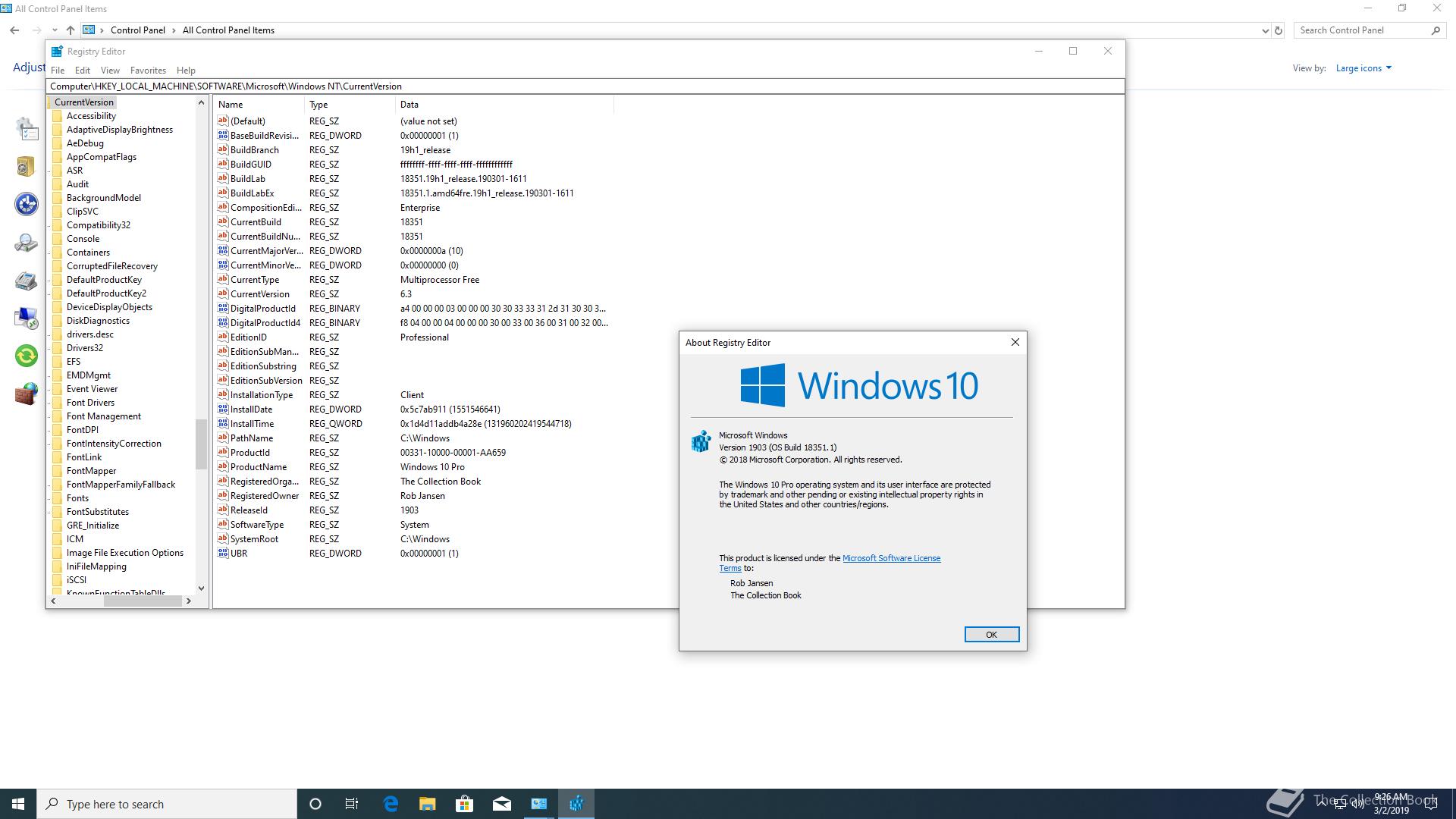The width and height of the screenshot is (1456, 819).
Task: Click the icon of the InstallTime value
Action: 223,423
